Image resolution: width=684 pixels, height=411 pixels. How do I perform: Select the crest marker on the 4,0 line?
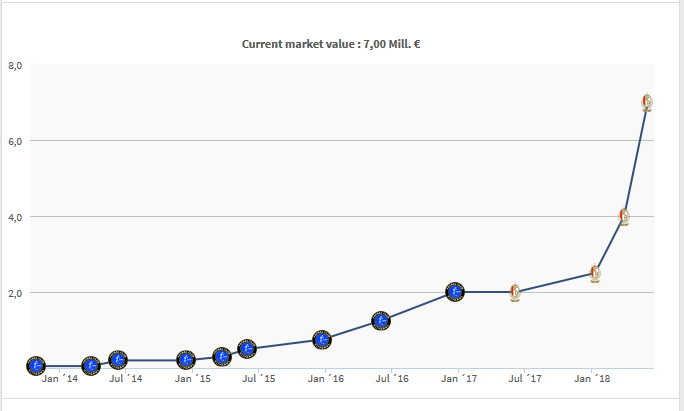624,217
